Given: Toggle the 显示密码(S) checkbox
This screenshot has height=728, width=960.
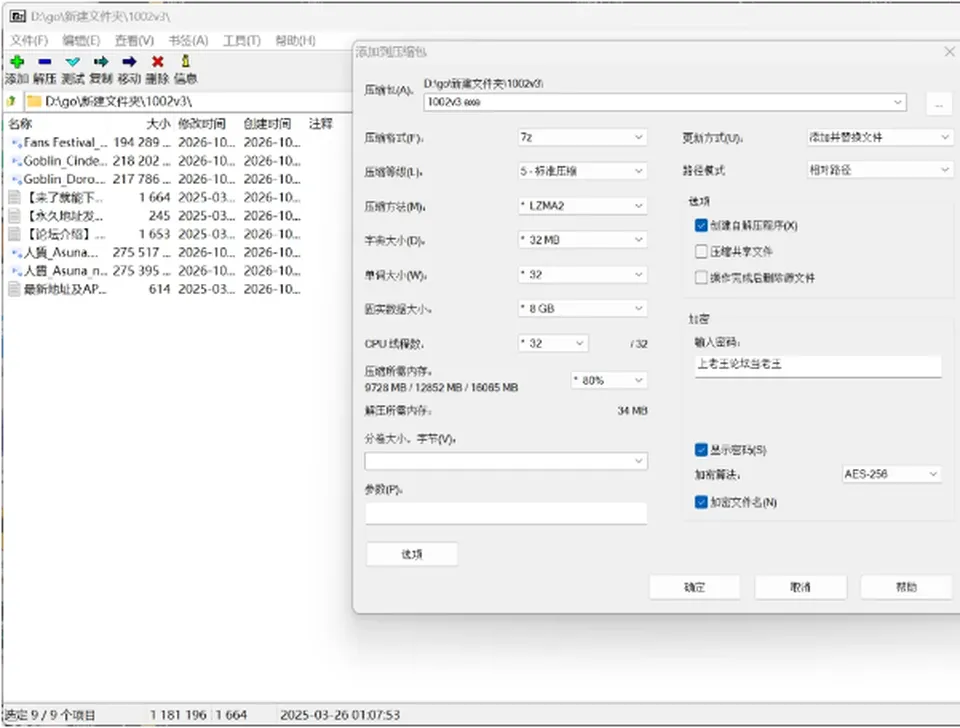Looking at the screenshot, I should [x=701, y=450].
